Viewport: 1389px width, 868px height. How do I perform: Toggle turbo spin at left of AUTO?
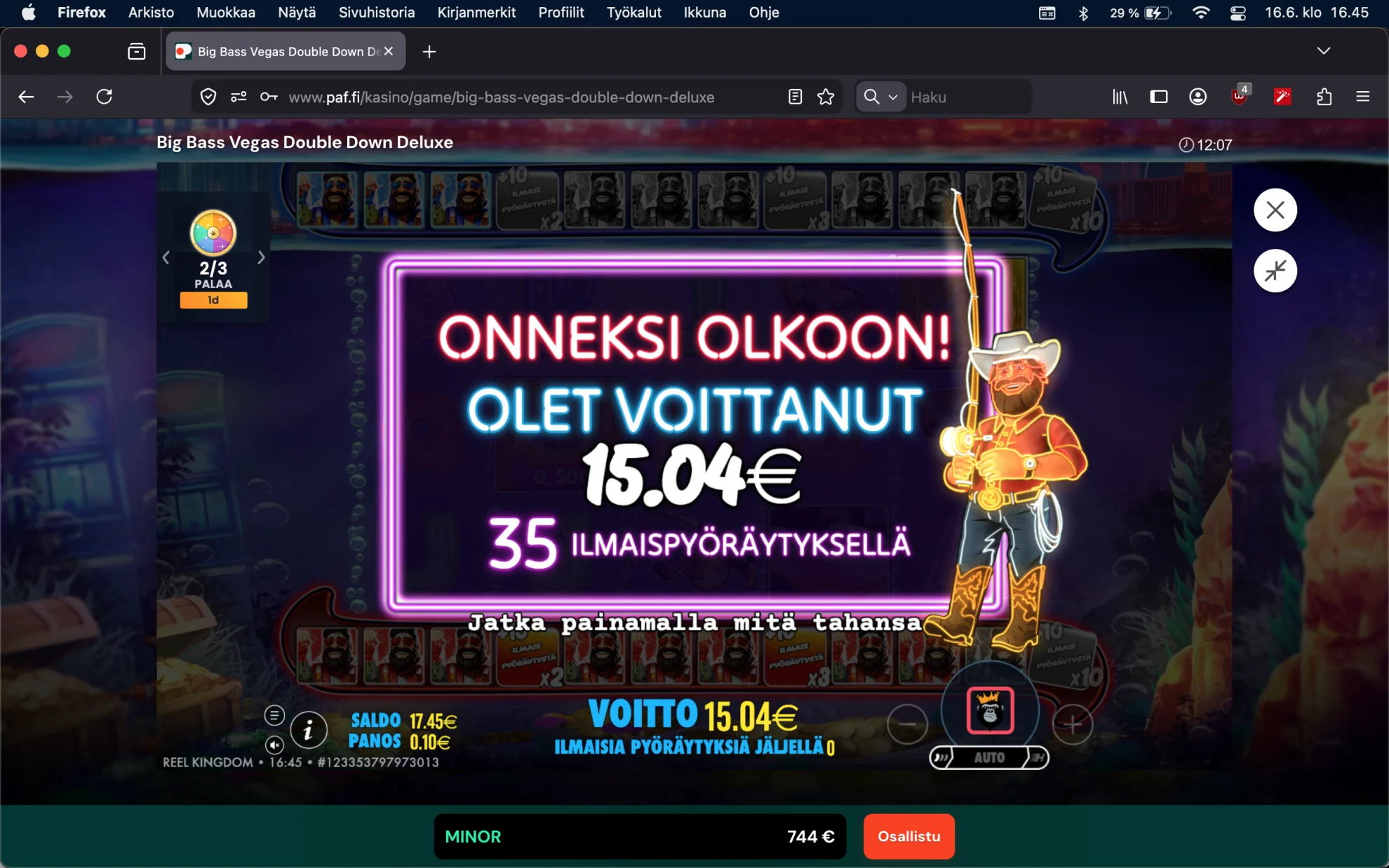pos(941,757)
